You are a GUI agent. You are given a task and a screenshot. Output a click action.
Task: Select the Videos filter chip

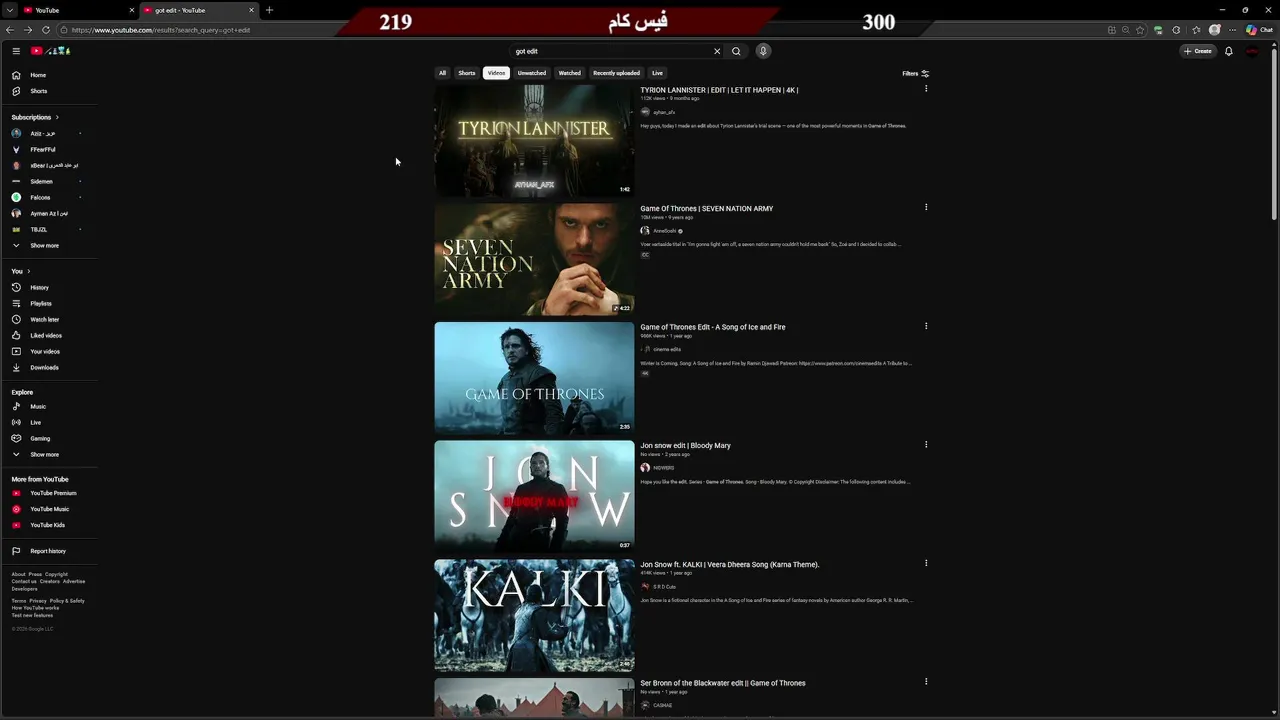click(496, 73)
